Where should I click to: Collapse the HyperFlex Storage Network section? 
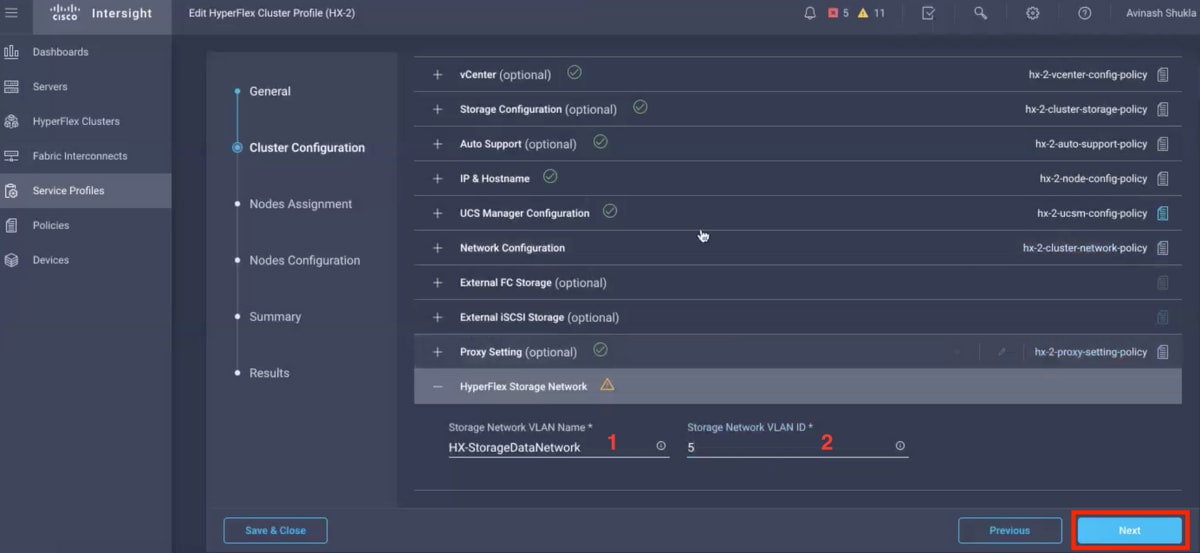[437, 387]
